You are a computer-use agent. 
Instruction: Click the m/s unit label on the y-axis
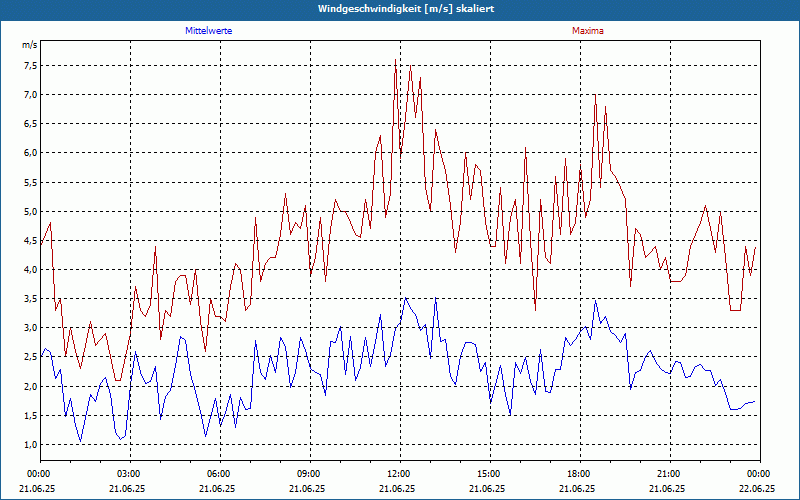[30, 45]
